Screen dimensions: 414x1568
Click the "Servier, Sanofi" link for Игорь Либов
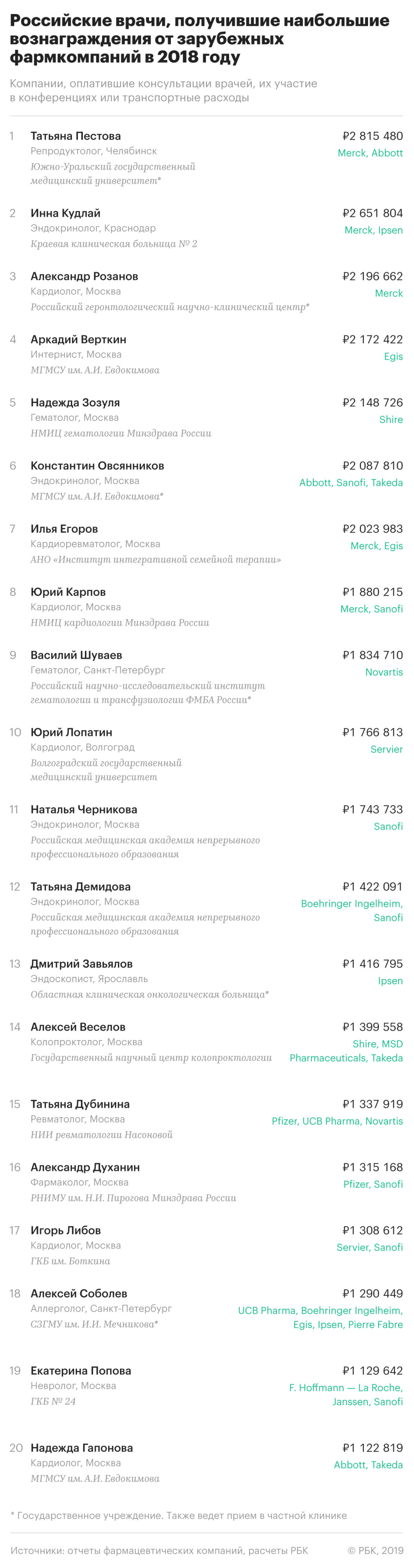pyautogui.click(x=370, y=1247)
